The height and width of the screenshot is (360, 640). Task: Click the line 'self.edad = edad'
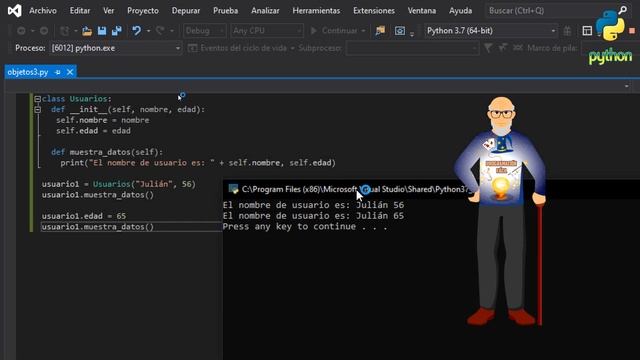tap(93, 131)
